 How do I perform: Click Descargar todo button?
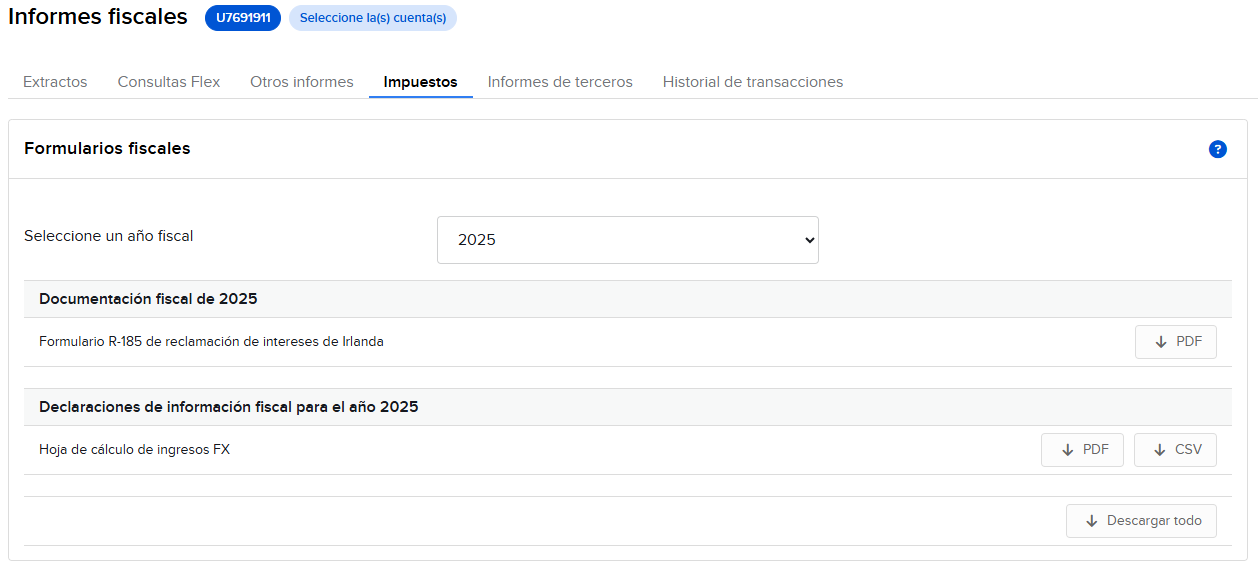pyautogui.click(x=1141, y=521)
